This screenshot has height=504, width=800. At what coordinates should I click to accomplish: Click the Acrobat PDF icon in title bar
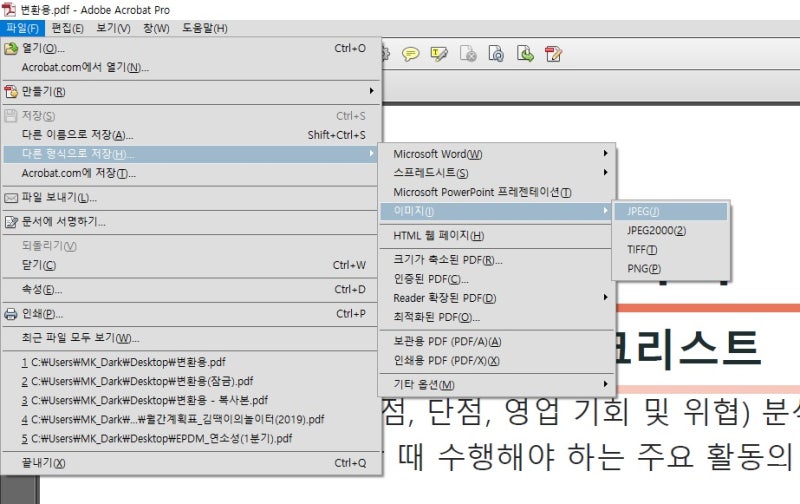9,9
